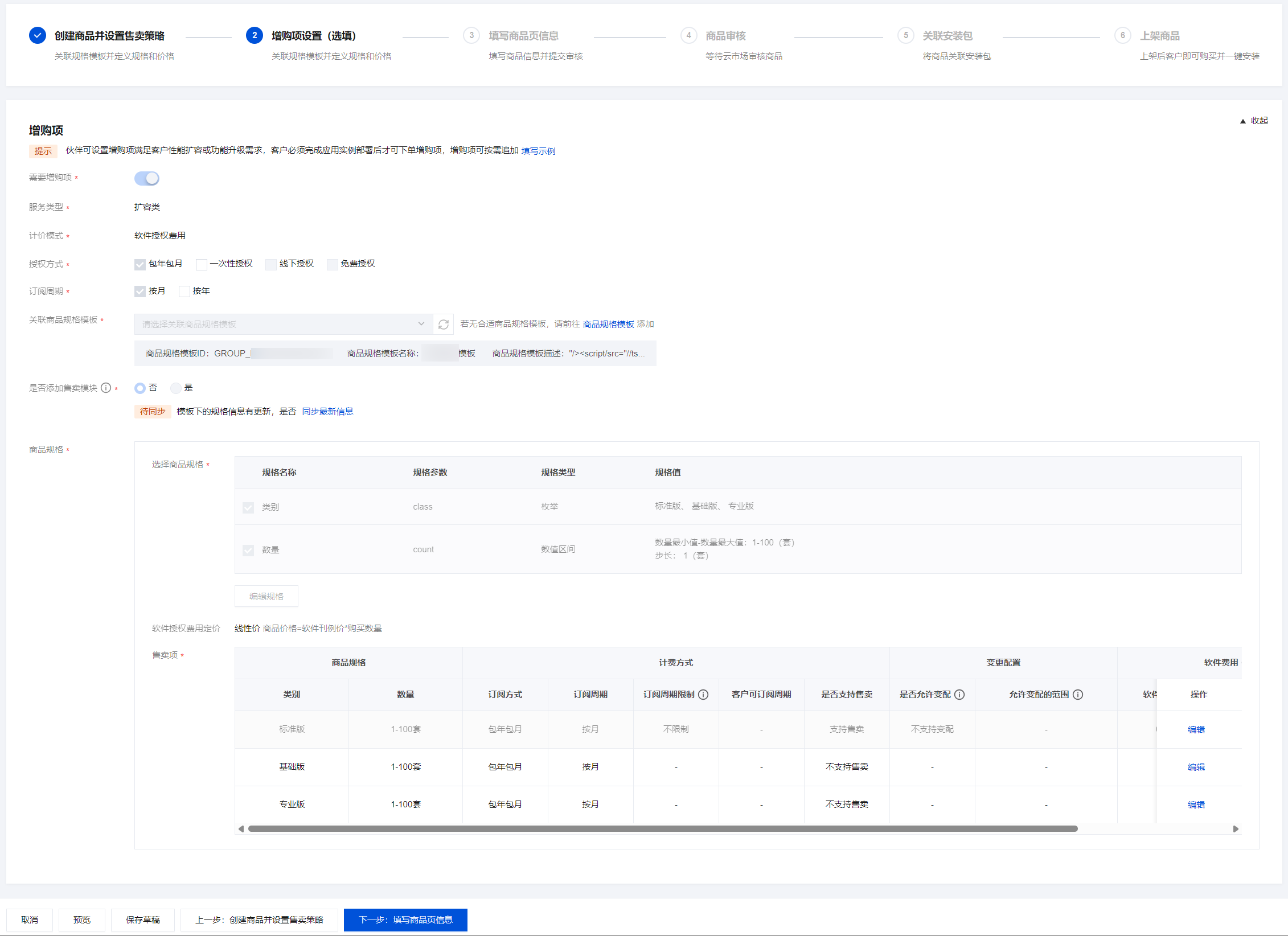Click the horizontal scrollbar under 售卖项 table
The height and width of the screenshot is (936, 1288).
tap(662, 829)
